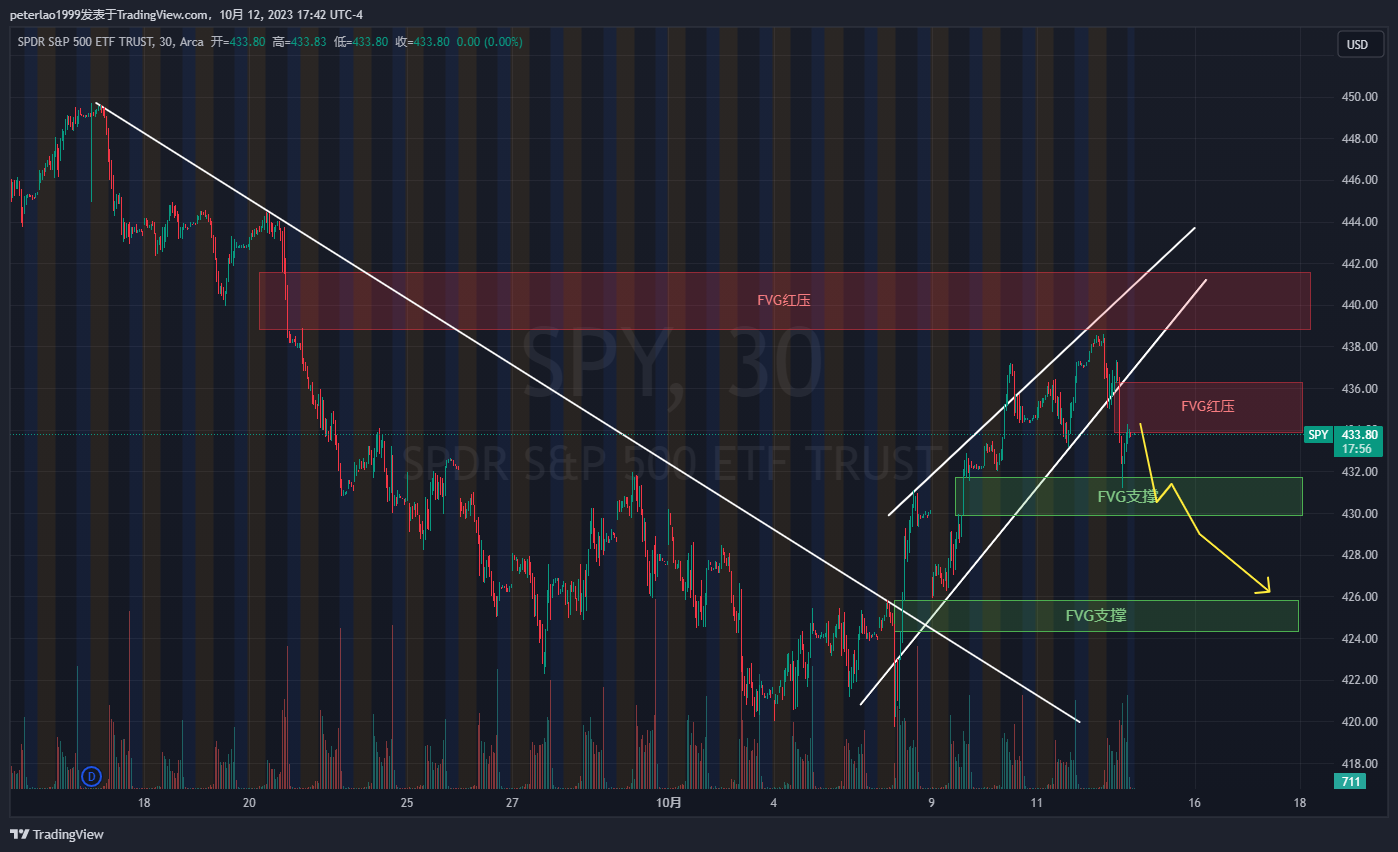This screenshot has width=1398, height=852.
Task: Click the 433.80 current price label
Action: pyautogui.click(x=1359, y=434)
